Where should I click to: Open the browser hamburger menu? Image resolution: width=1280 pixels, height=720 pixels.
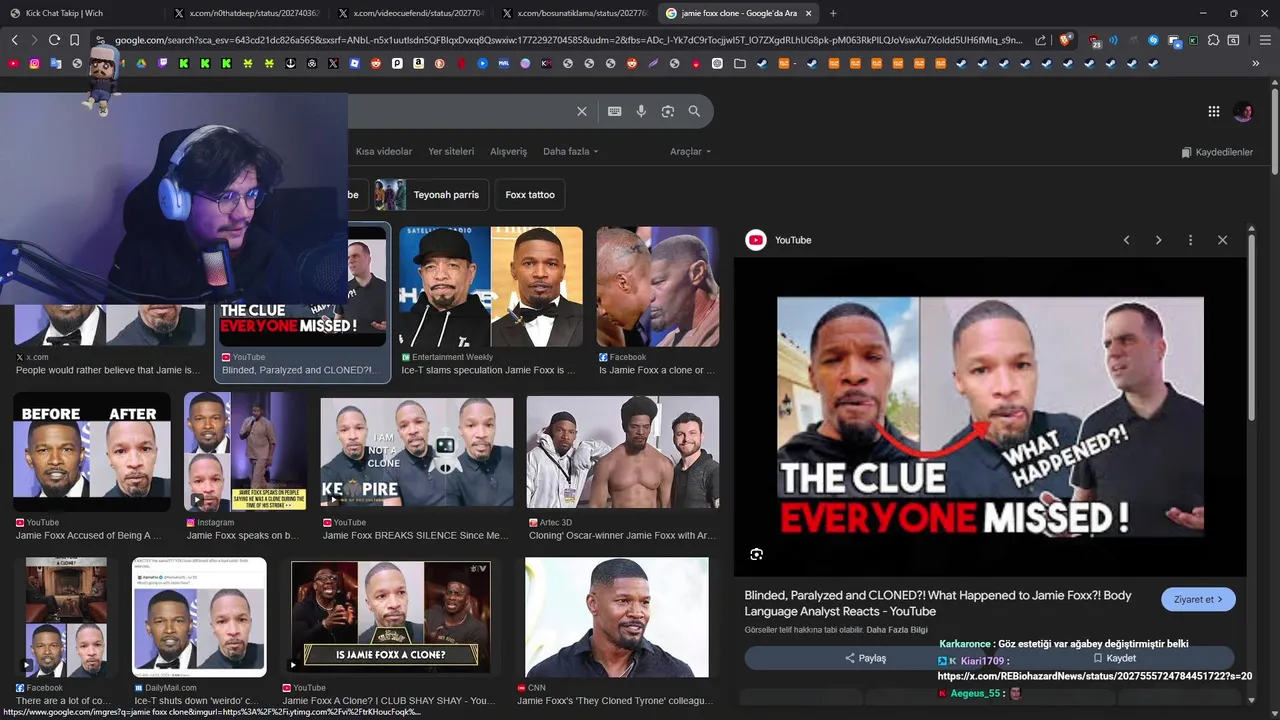pos(1263,40)
